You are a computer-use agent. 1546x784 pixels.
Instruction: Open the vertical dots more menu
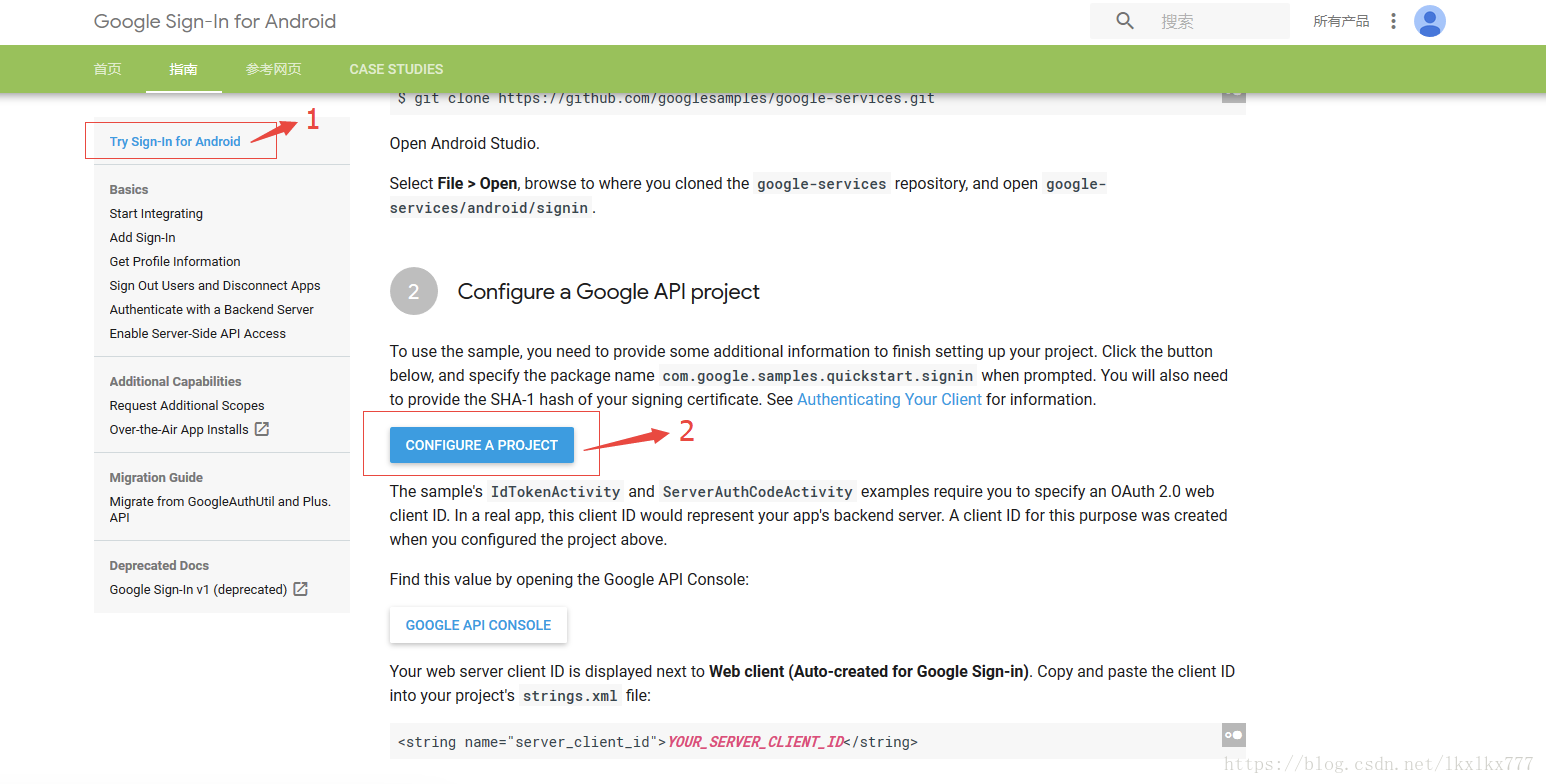tap(1393, 21)
